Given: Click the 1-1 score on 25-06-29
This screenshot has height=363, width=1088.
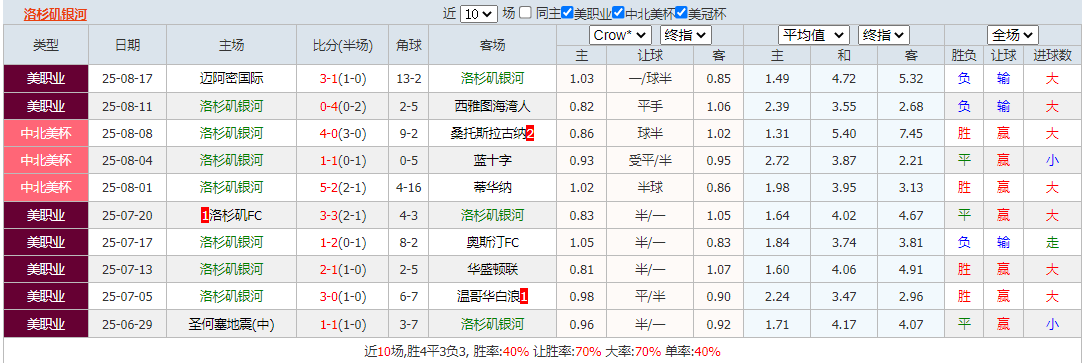Looking at the screenshot, I should coord(328,324).
